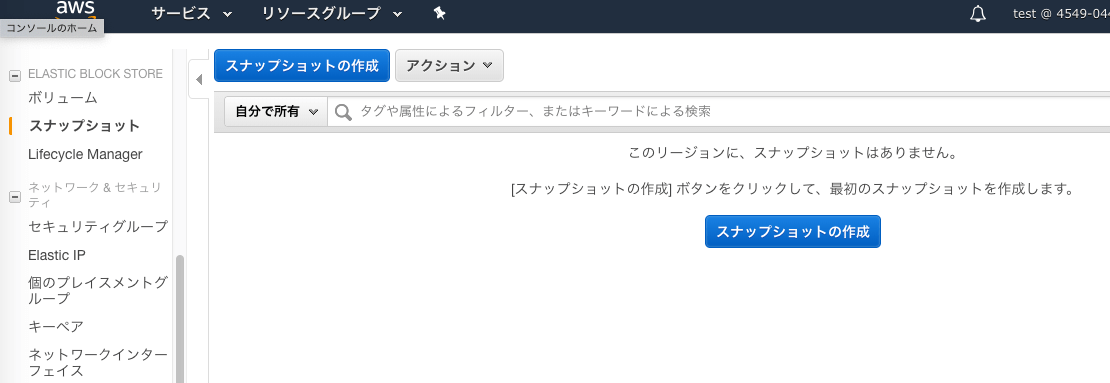Open the test account menu
Screen dimensions: 1110x383
[1061, 13]
